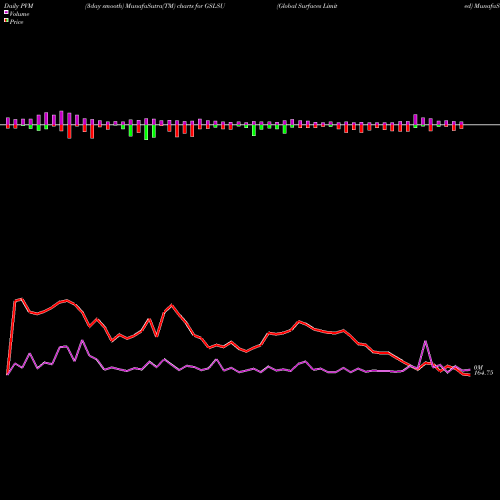The image size is (500, 500).
Task: Click the Price legend color swatch
Action: [x=6, y=21]
